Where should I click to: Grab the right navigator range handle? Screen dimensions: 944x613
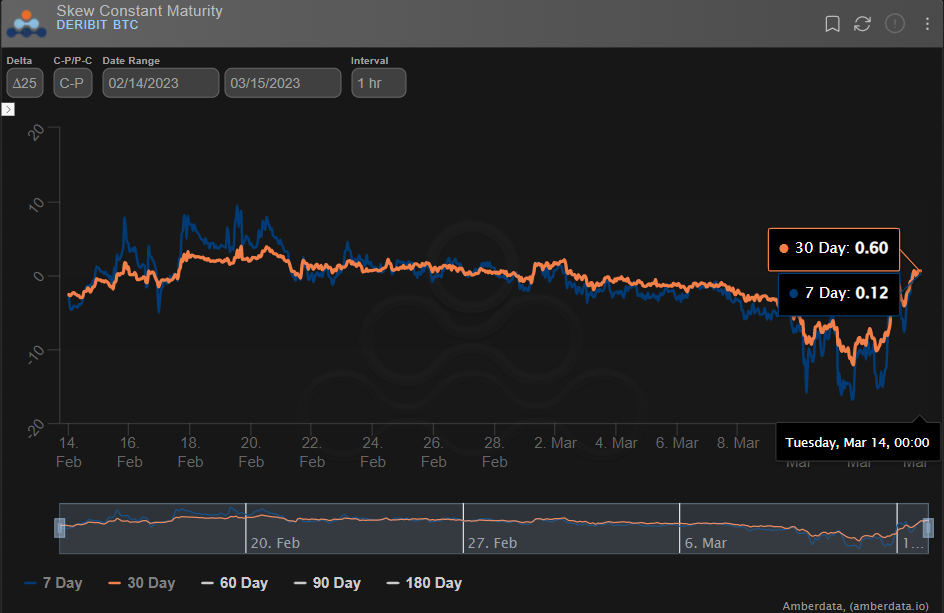928,528
